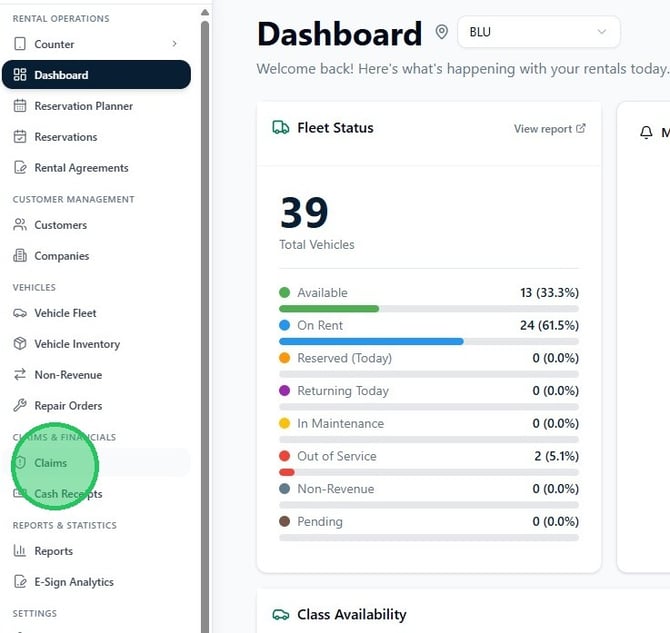Click the Reservations calendar-check icon
This screenshot has width=670, height=633.
click(20, 137)
